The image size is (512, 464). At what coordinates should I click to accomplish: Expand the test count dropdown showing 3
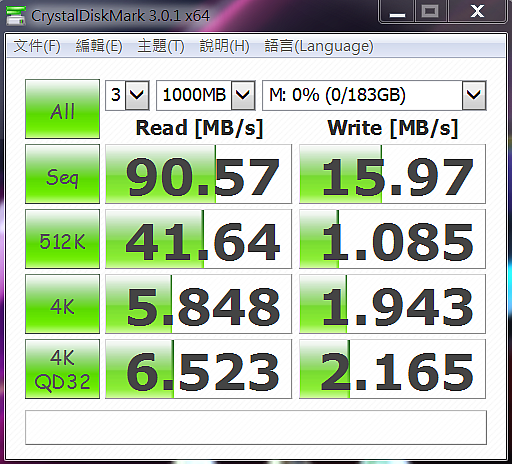[x=137, y=95]
